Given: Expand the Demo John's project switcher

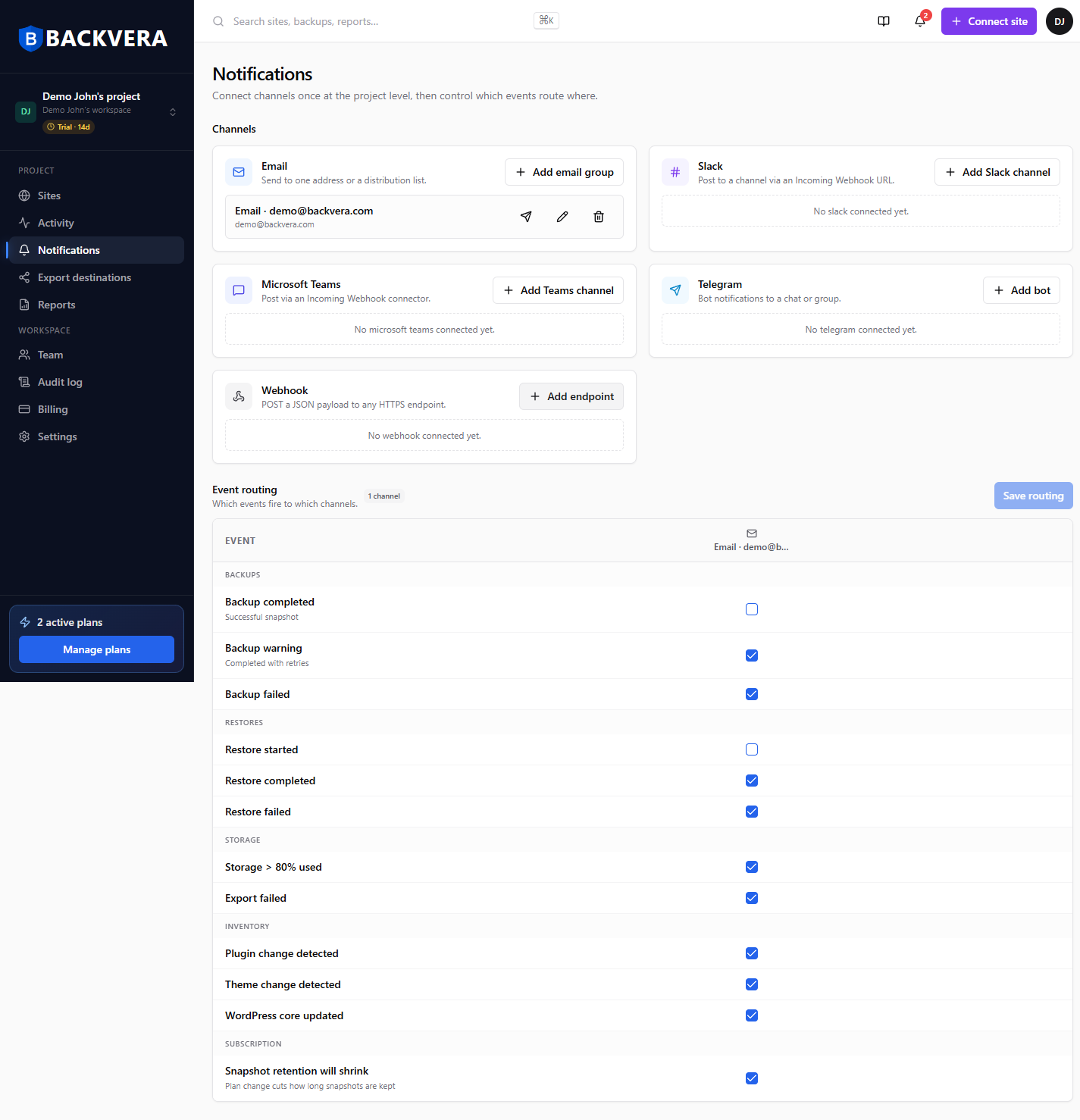Looking at the screenshot, I should point(97,111).
